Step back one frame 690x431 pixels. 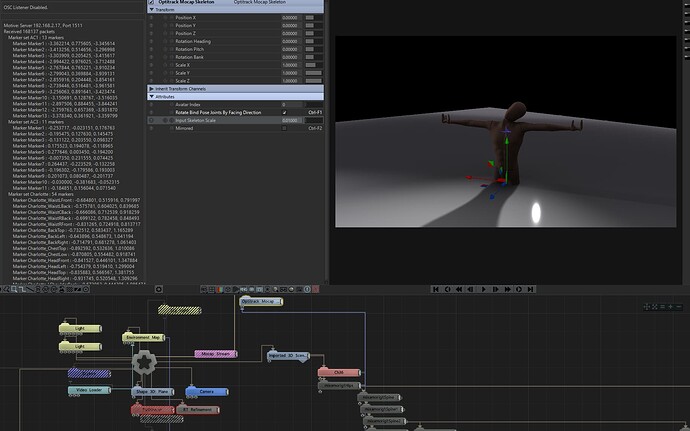pyautogui.click(x=470, y=289)
